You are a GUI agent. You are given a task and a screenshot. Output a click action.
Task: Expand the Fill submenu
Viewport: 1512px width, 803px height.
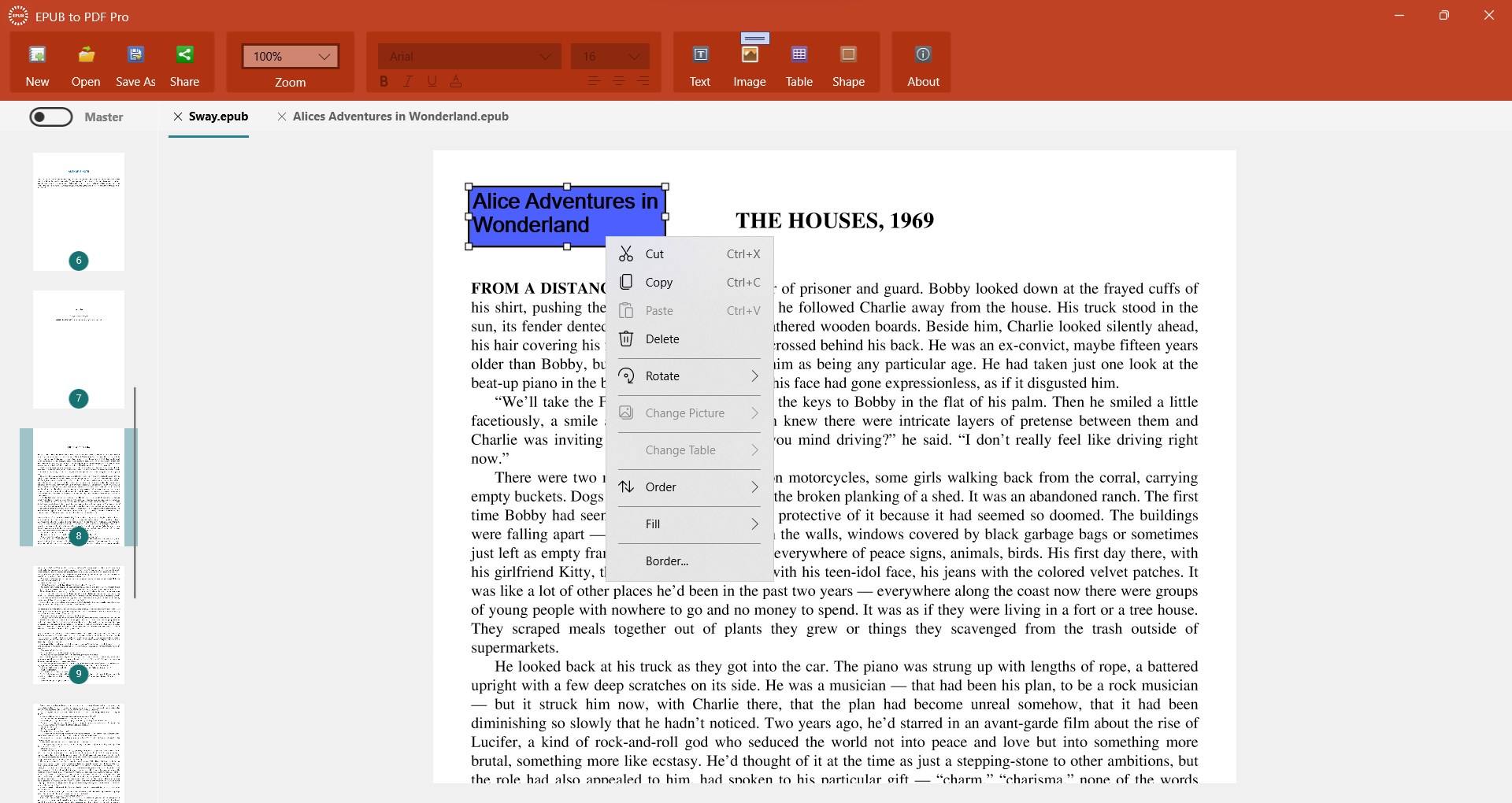689,524
